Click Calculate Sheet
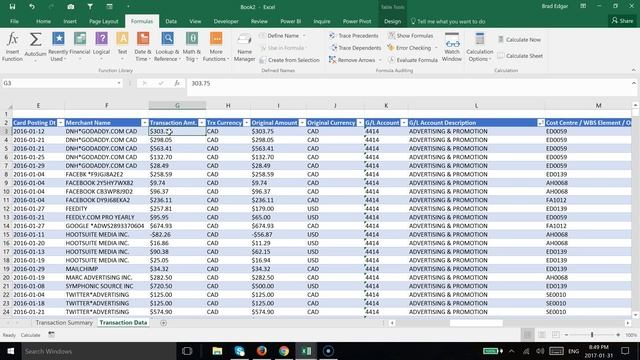 [x=520, y=56]
